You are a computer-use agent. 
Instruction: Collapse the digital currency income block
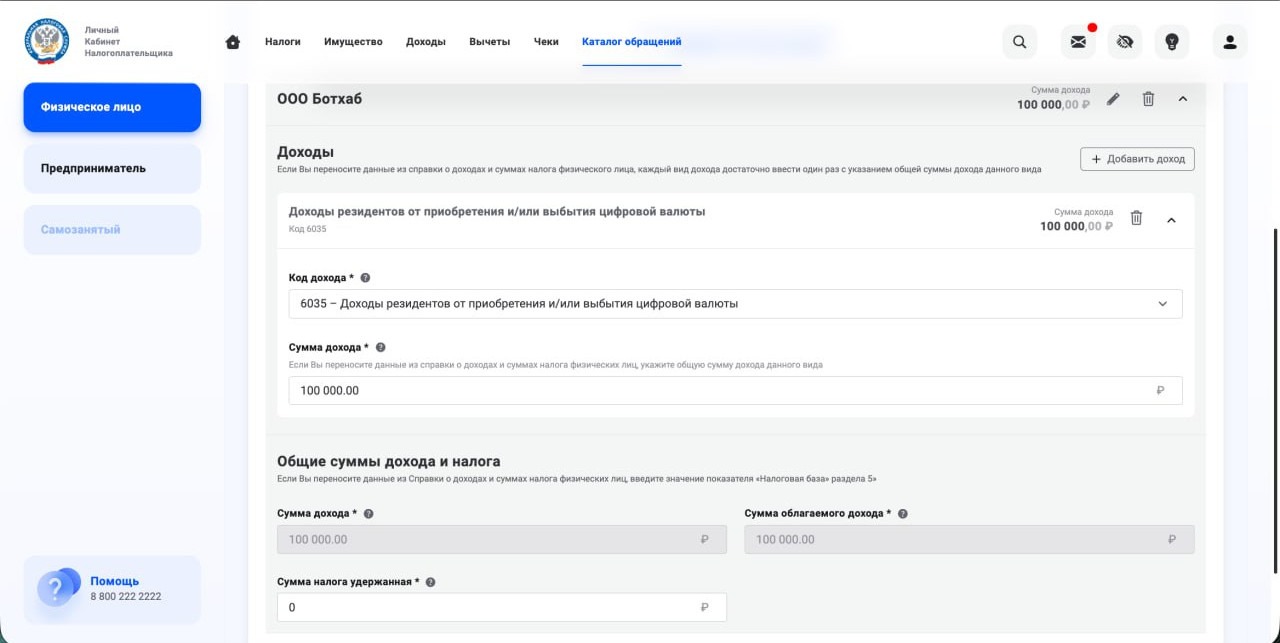[1171, 220]
